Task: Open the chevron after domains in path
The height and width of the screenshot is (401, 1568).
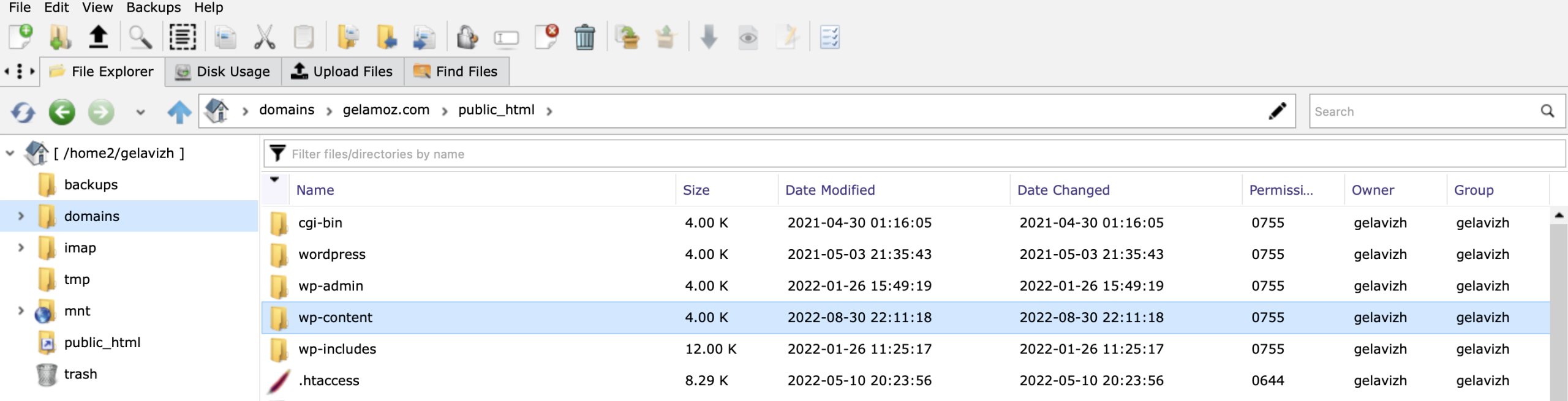Action: pos(329,111)
